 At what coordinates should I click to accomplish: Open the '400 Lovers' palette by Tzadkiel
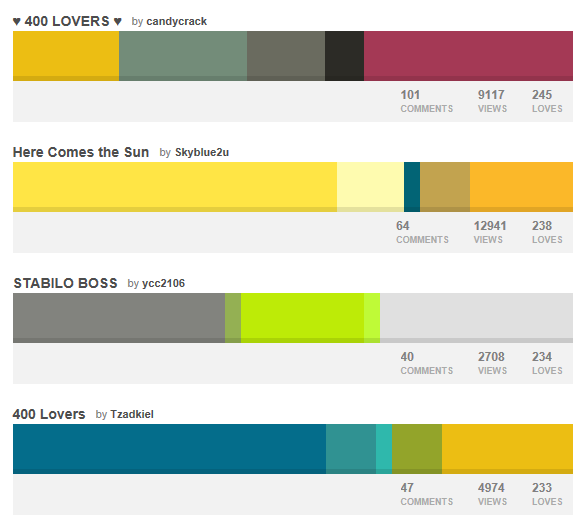(x=49, y=414)
